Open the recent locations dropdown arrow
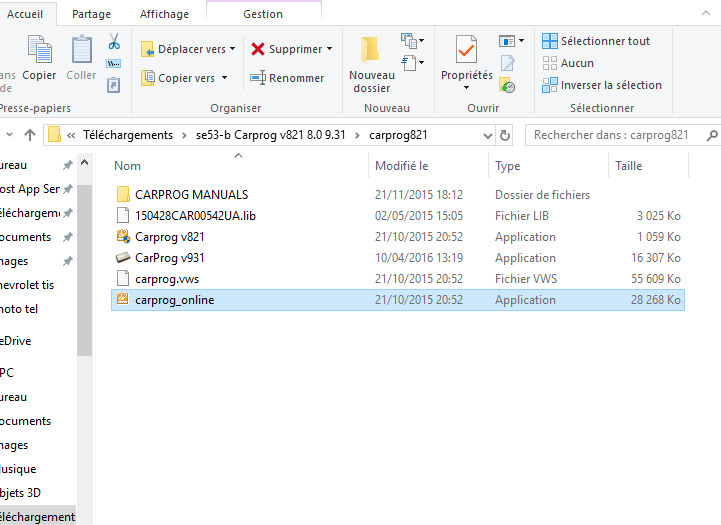This screenshot has width=721, height=525. pyautogui.click(x=9, y=135)
